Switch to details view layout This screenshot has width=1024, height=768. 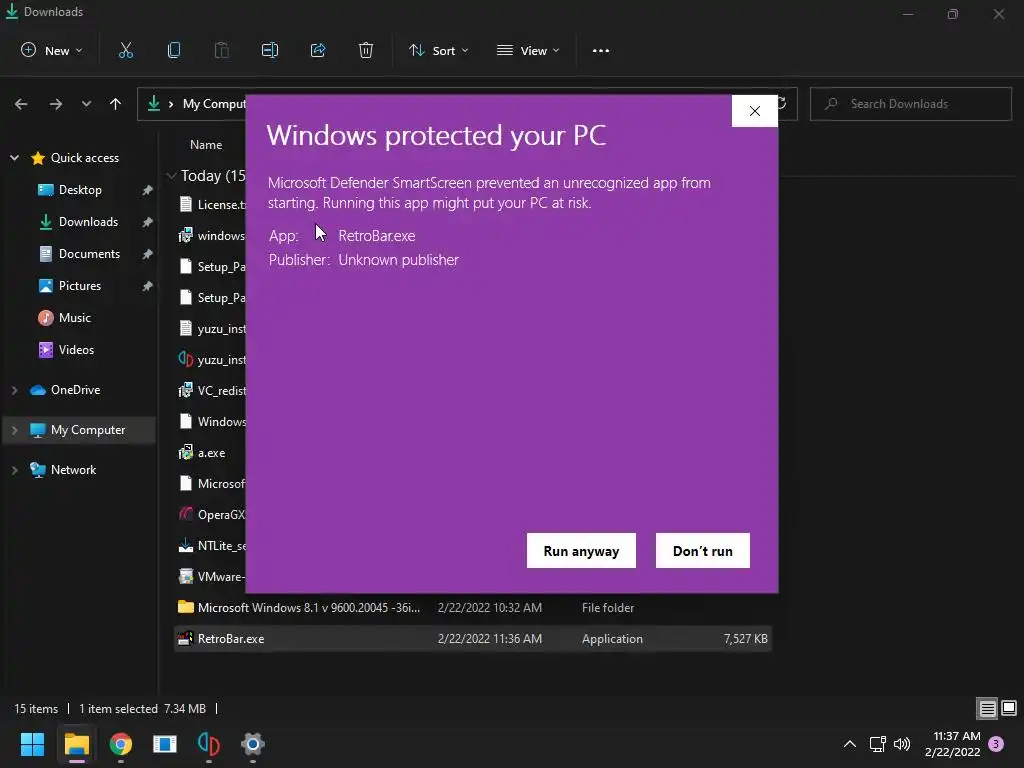pyautogui.click(x=987, y=709)
